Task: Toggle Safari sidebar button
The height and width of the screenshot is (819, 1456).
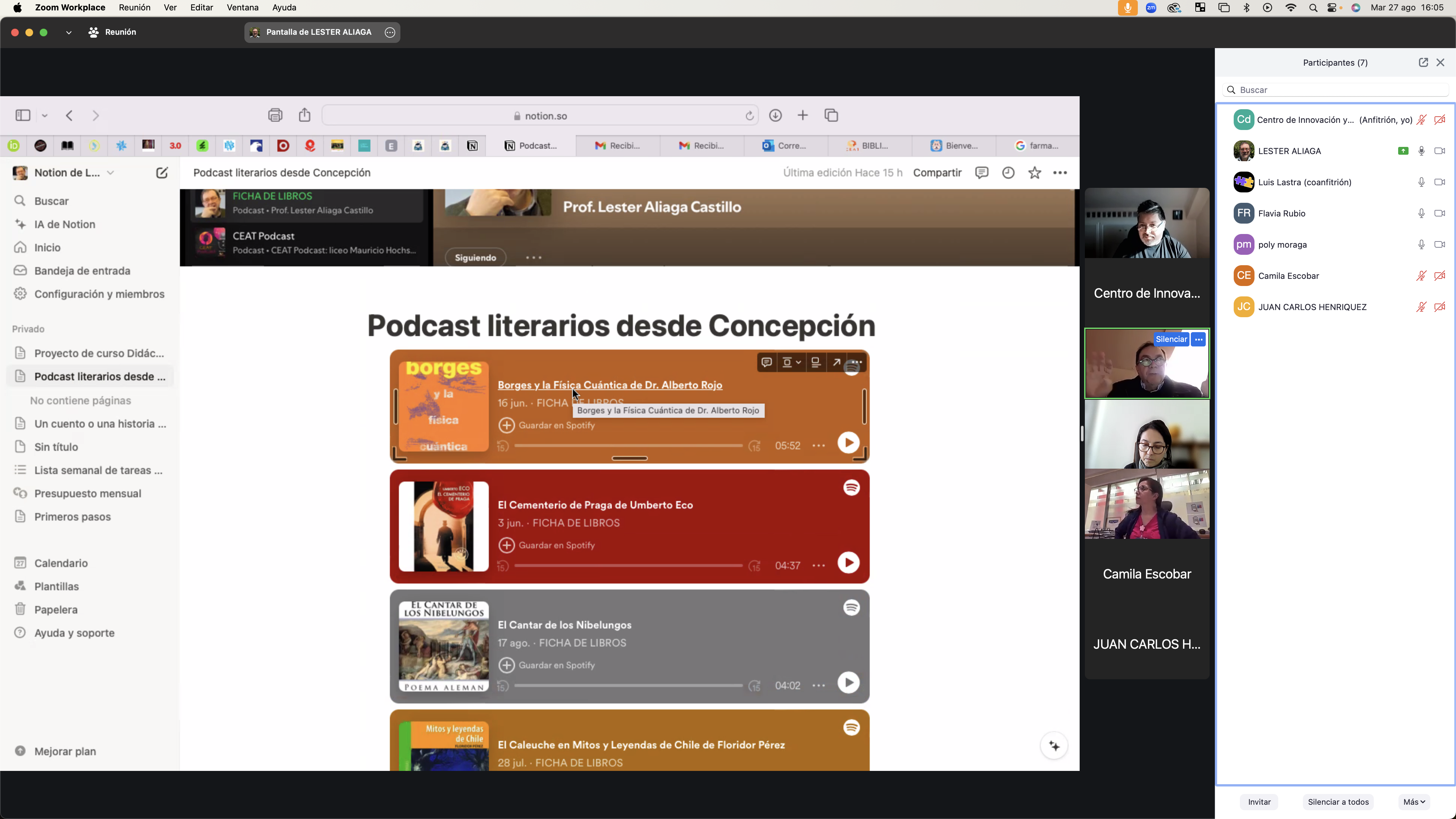Action: (x=23, y=116)
